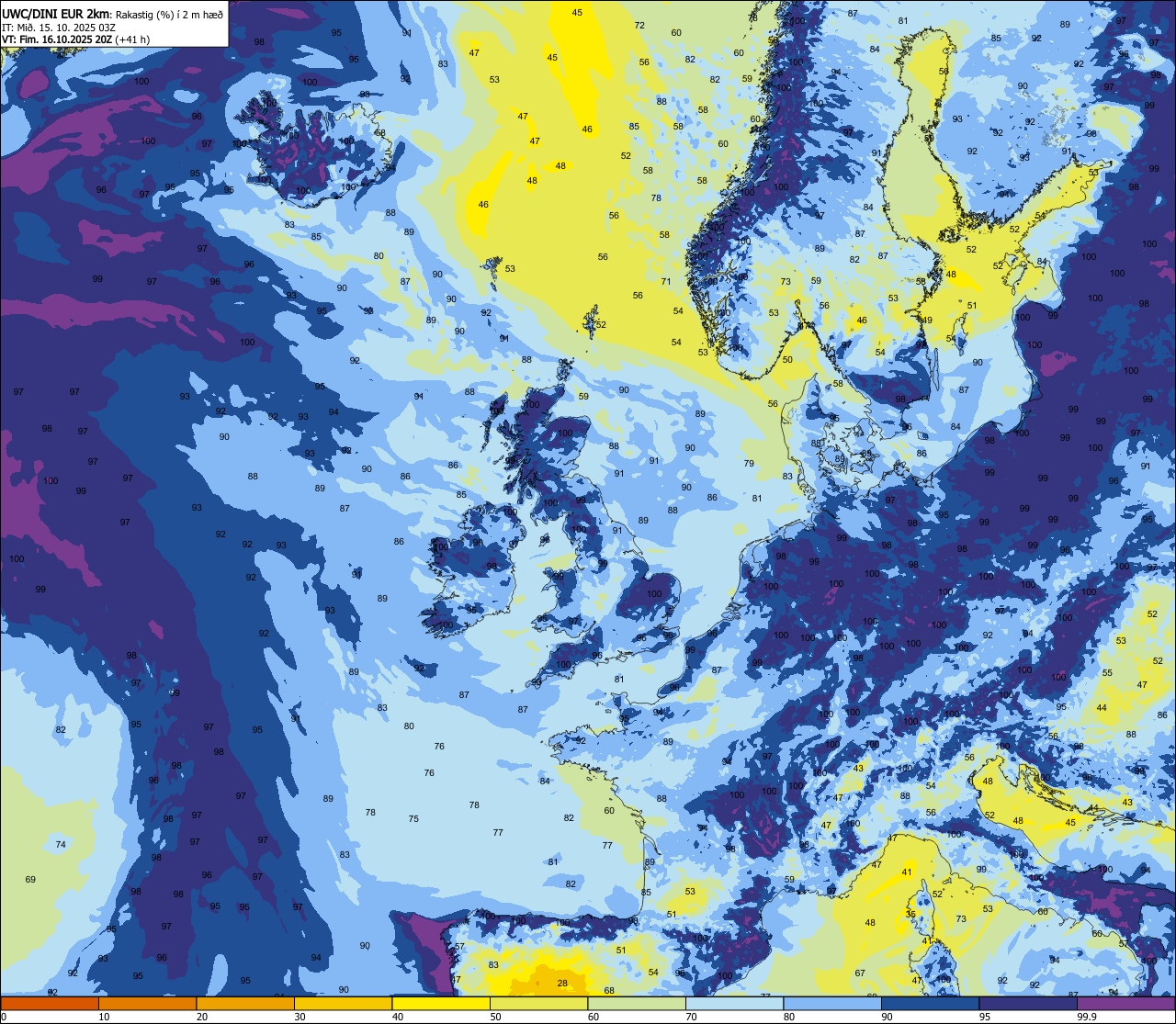Screen dimensions: 1176x1024
Task: Click the dark blue 90–95 legend band
Action: pyautogui.click(x=930, y=1003)
